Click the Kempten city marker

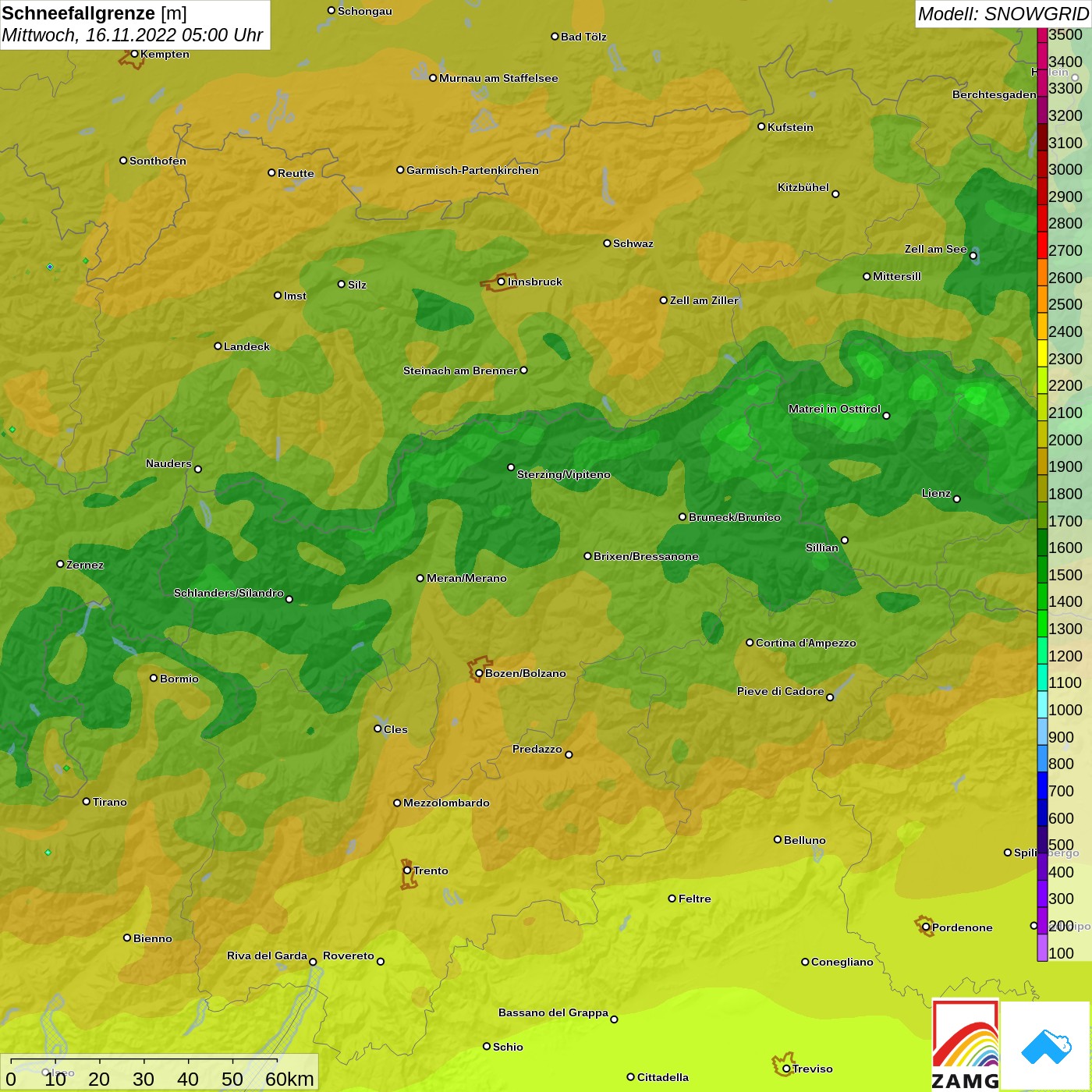click(134, 54)
